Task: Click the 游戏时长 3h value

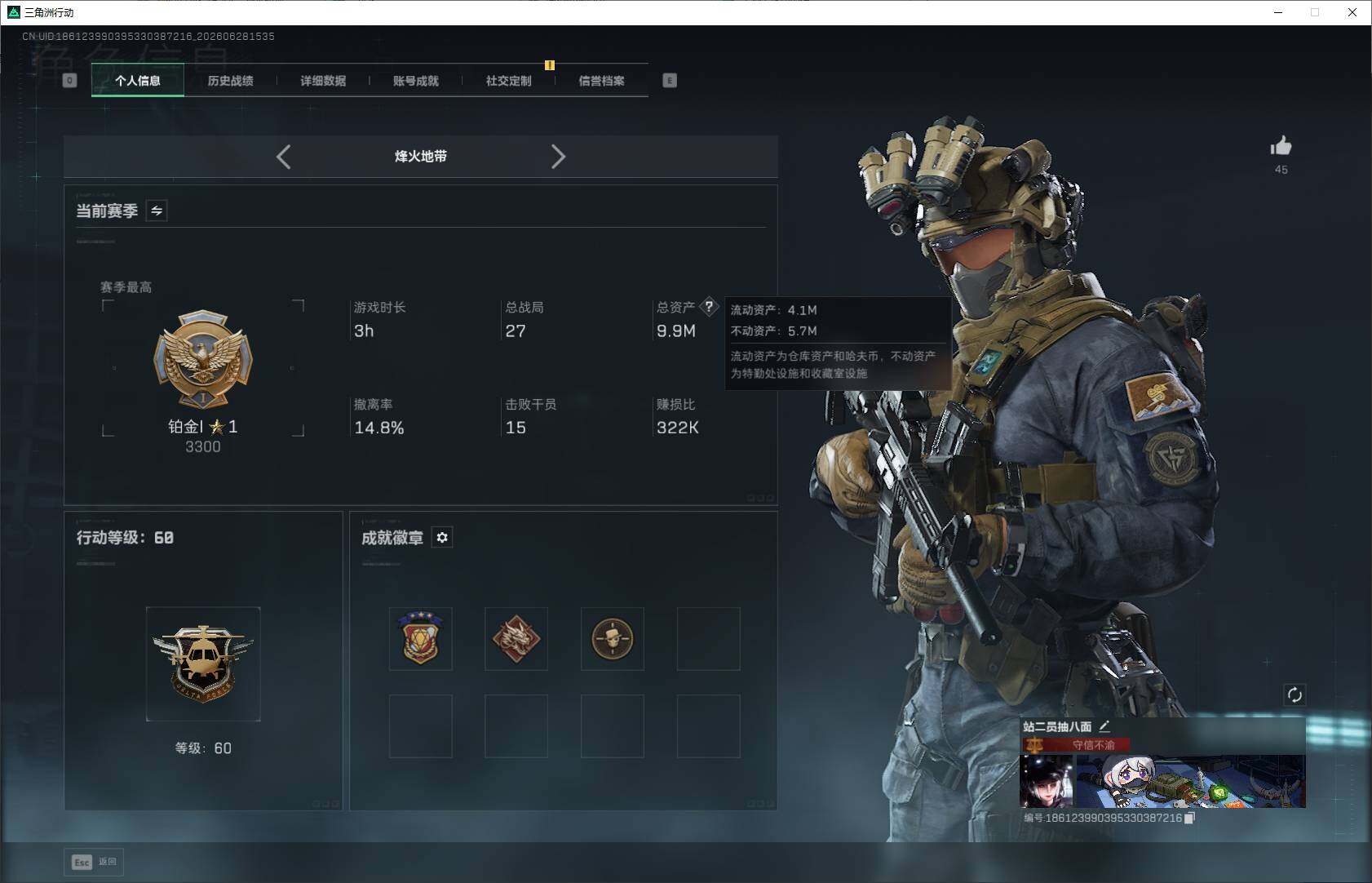Action: click(x=364, y=331)
